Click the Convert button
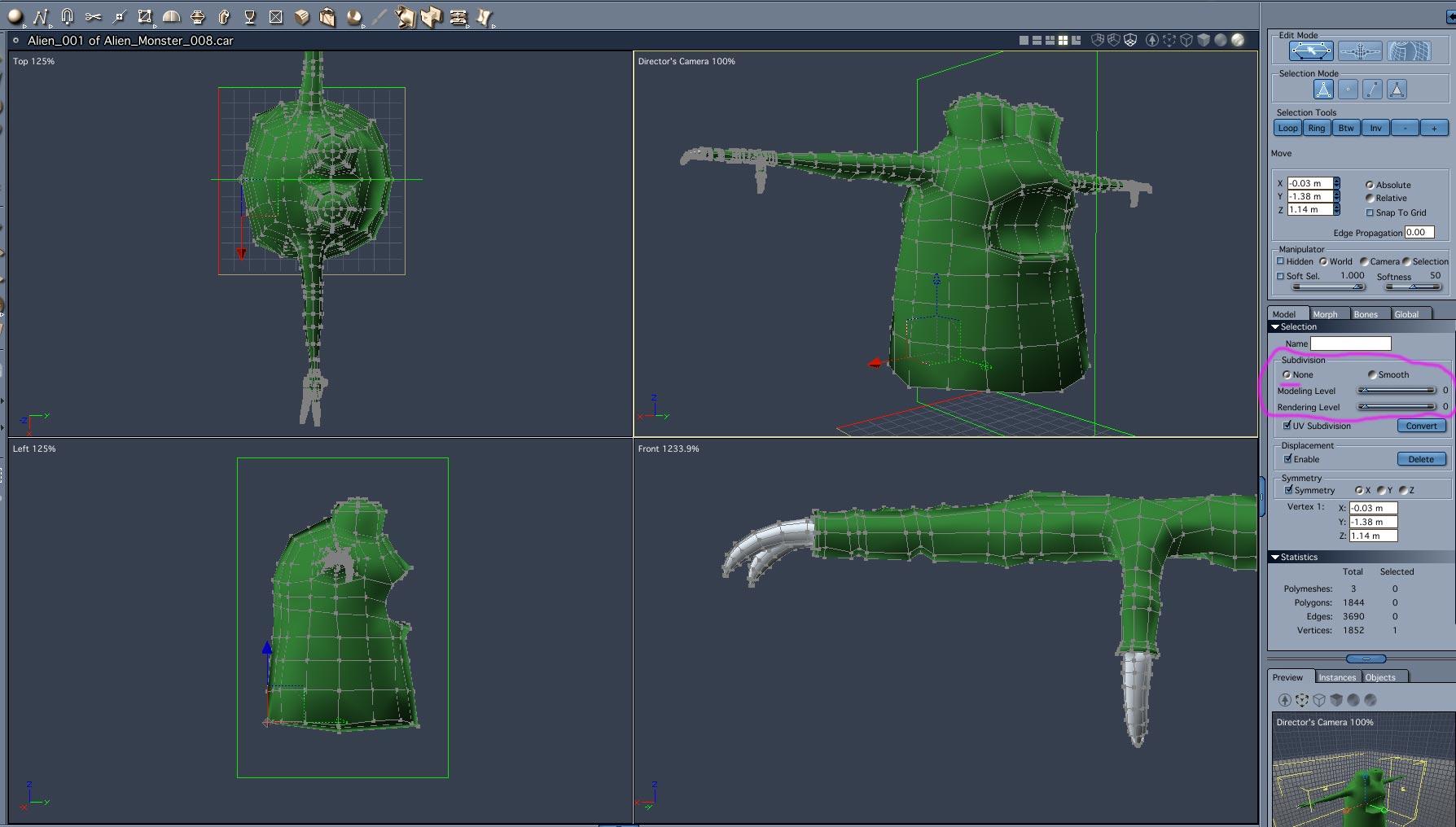 coord(1421,426)
